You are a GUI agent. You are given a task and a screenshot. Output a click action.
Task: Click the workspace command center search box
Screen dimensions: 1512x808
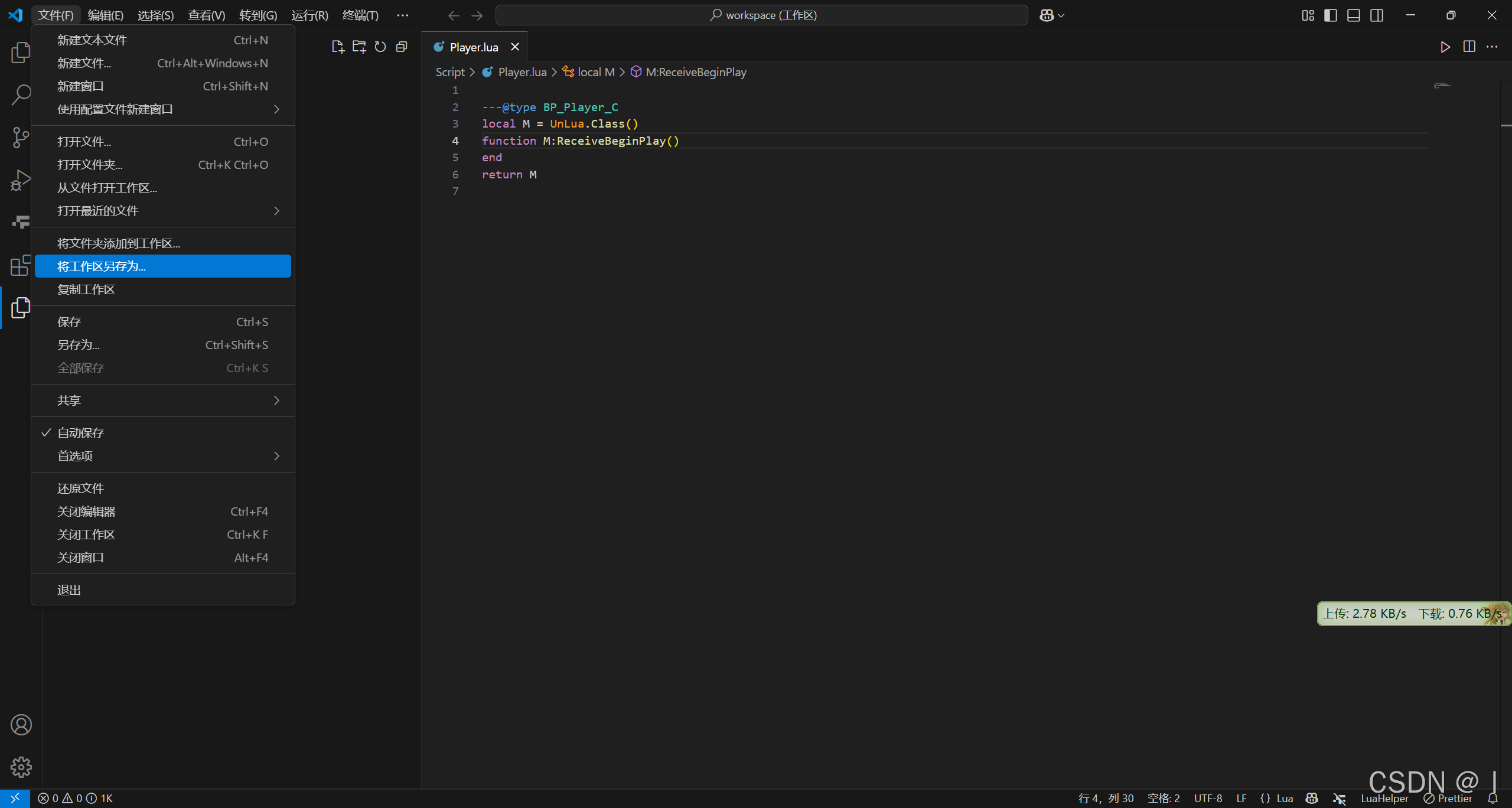pos(762,15)
